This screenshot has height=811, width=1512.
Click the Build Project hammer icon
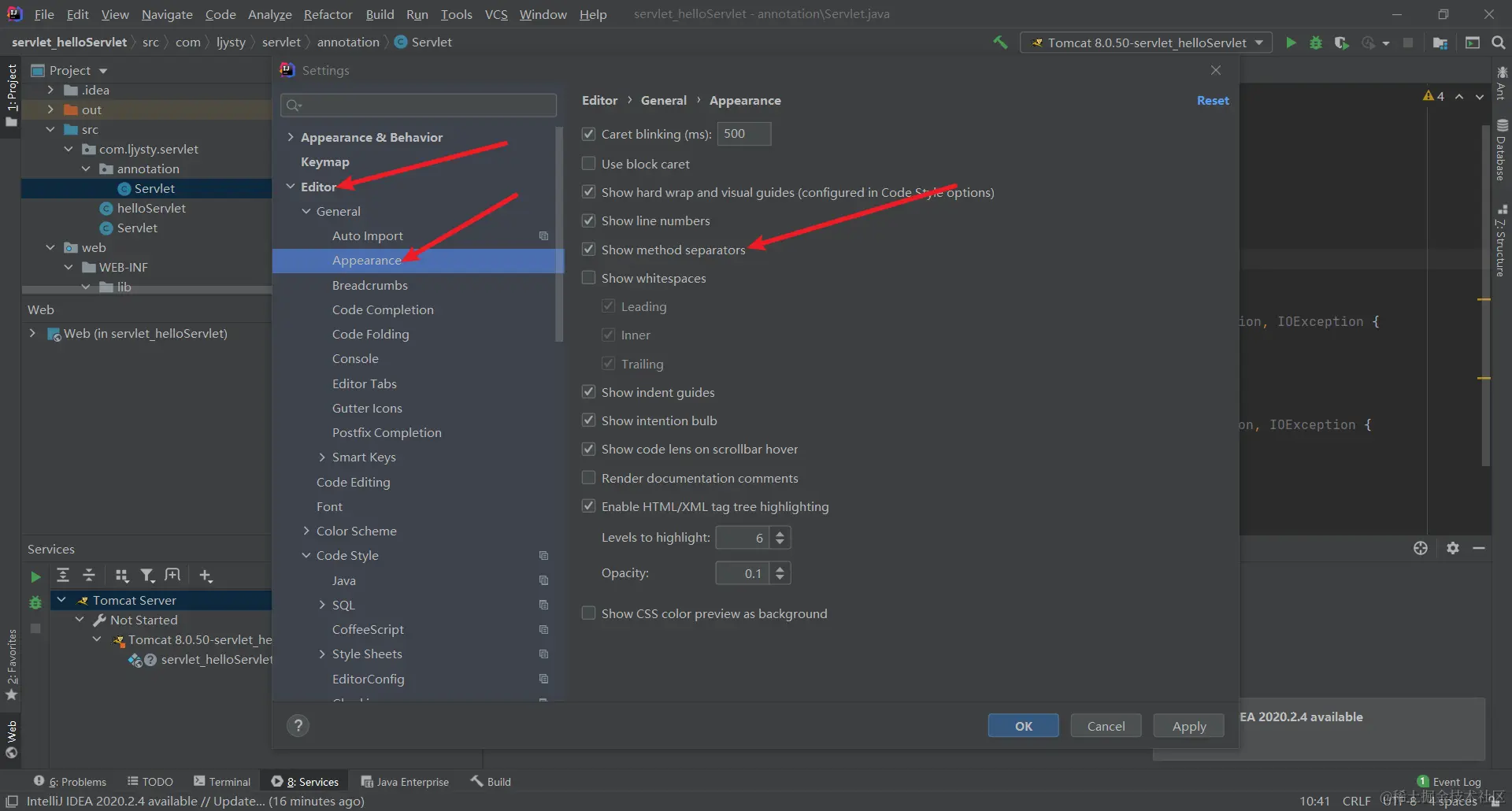[x=1000, y=43]
